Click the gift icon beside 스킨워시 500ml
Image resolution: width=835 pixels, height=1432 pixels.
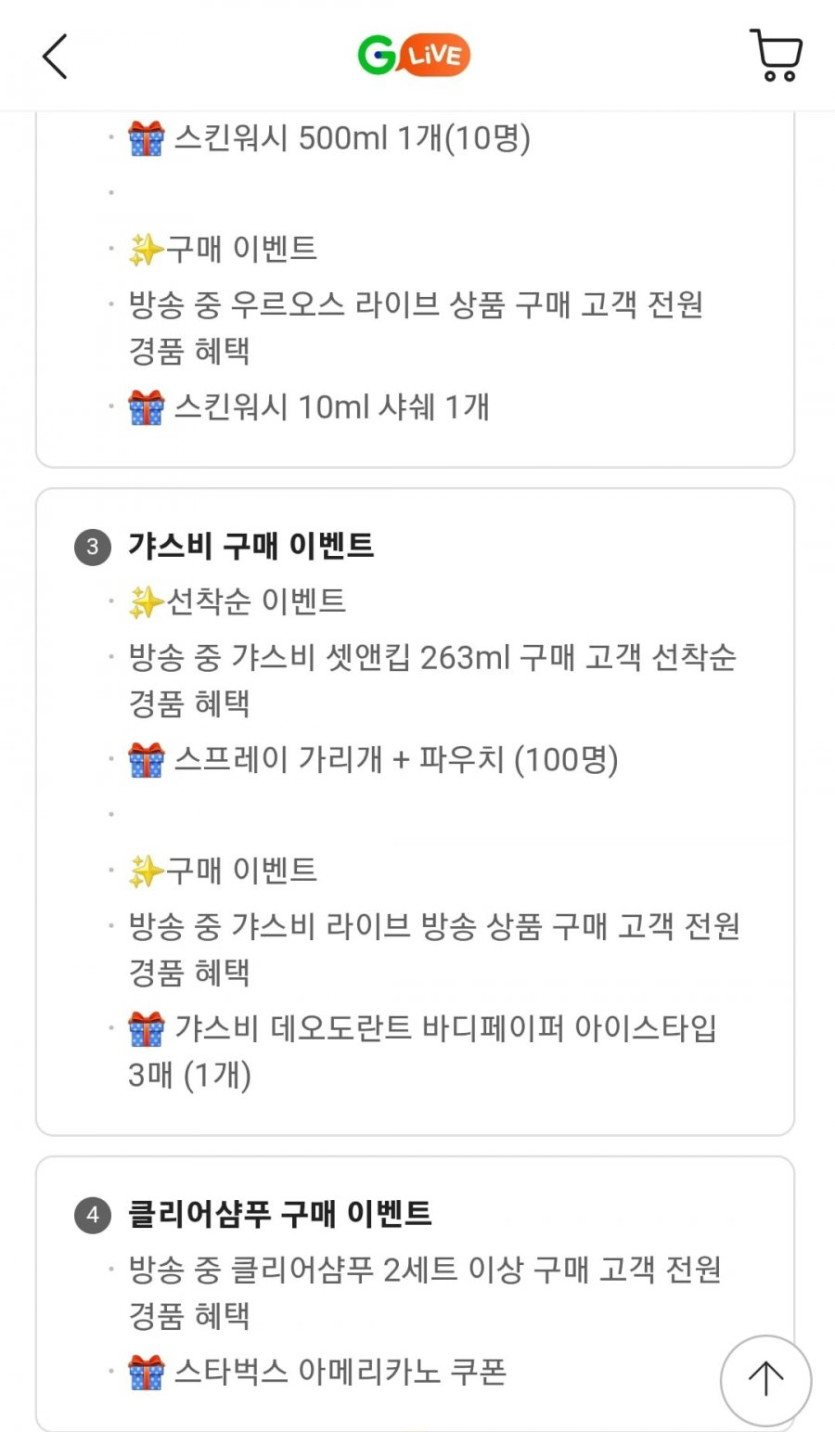(146, 139)
